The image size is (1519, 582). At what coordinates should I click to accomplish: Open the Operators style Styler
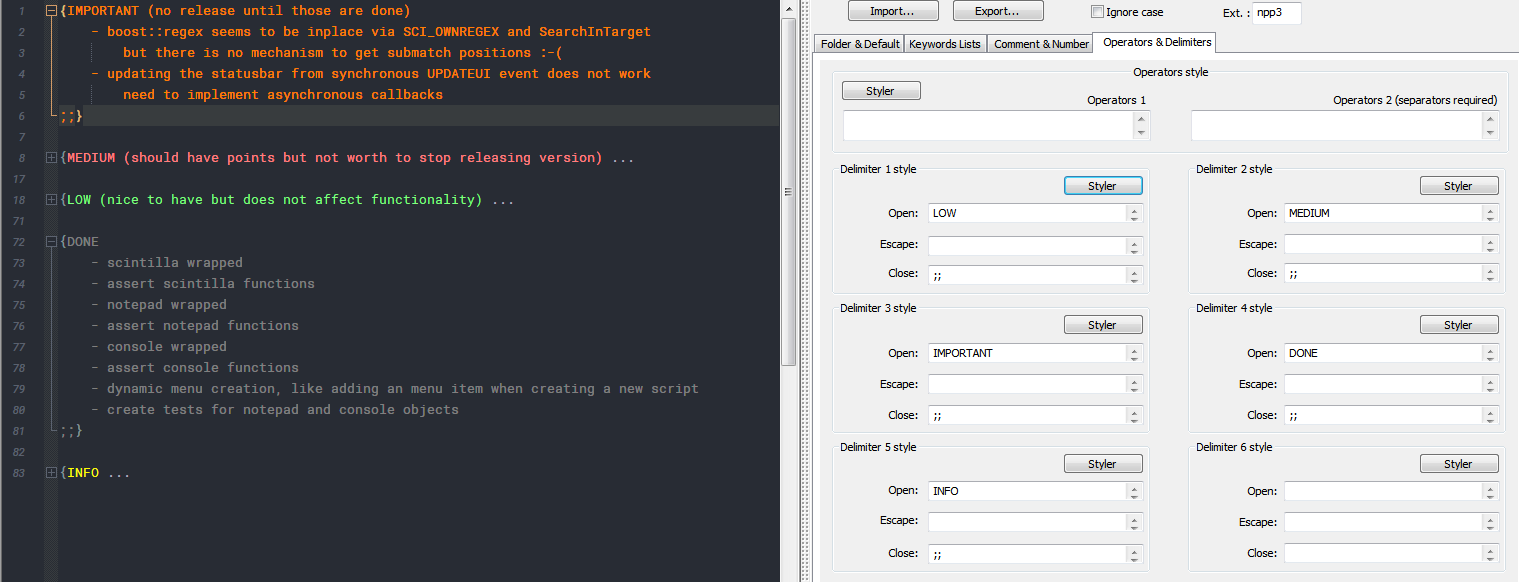(881, 91)
